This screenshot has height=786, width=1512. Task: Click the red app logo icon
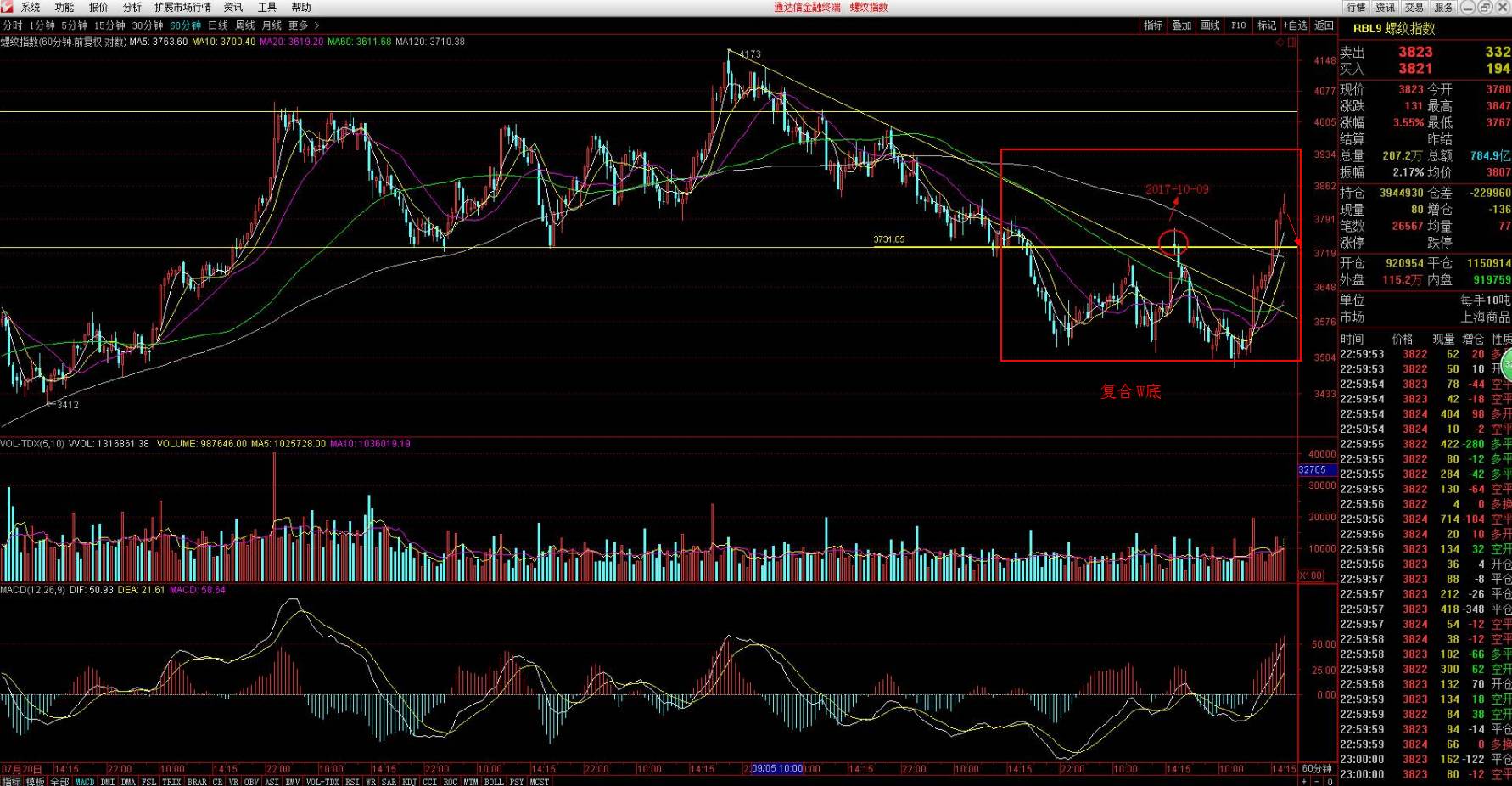pyautogui.click(x=8, y=7)
